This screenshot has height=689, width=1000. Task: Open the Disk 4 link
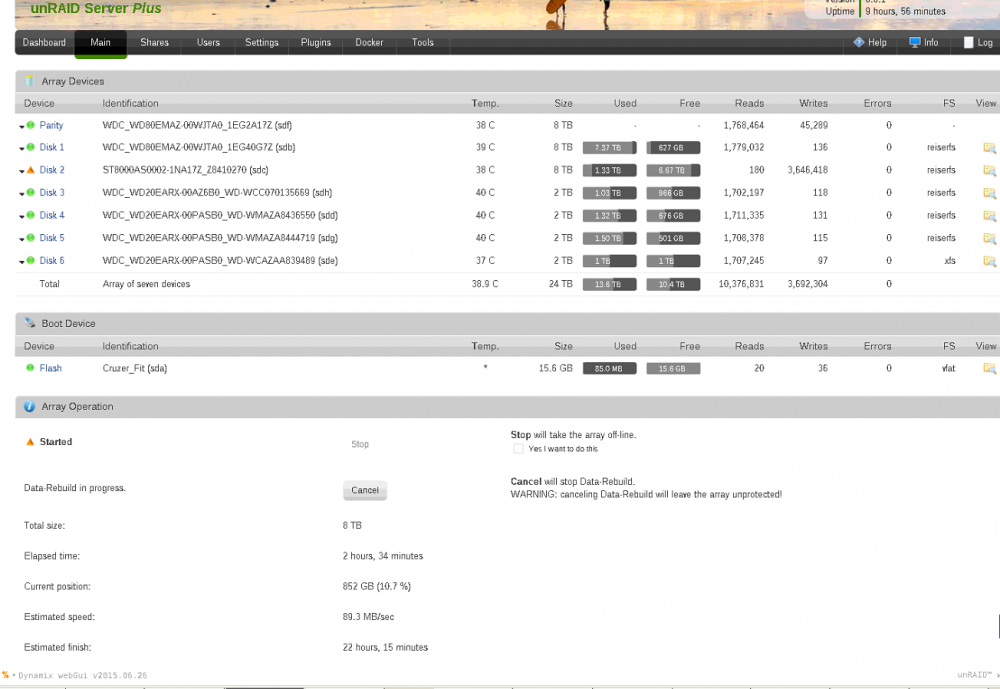click(52, 215)
